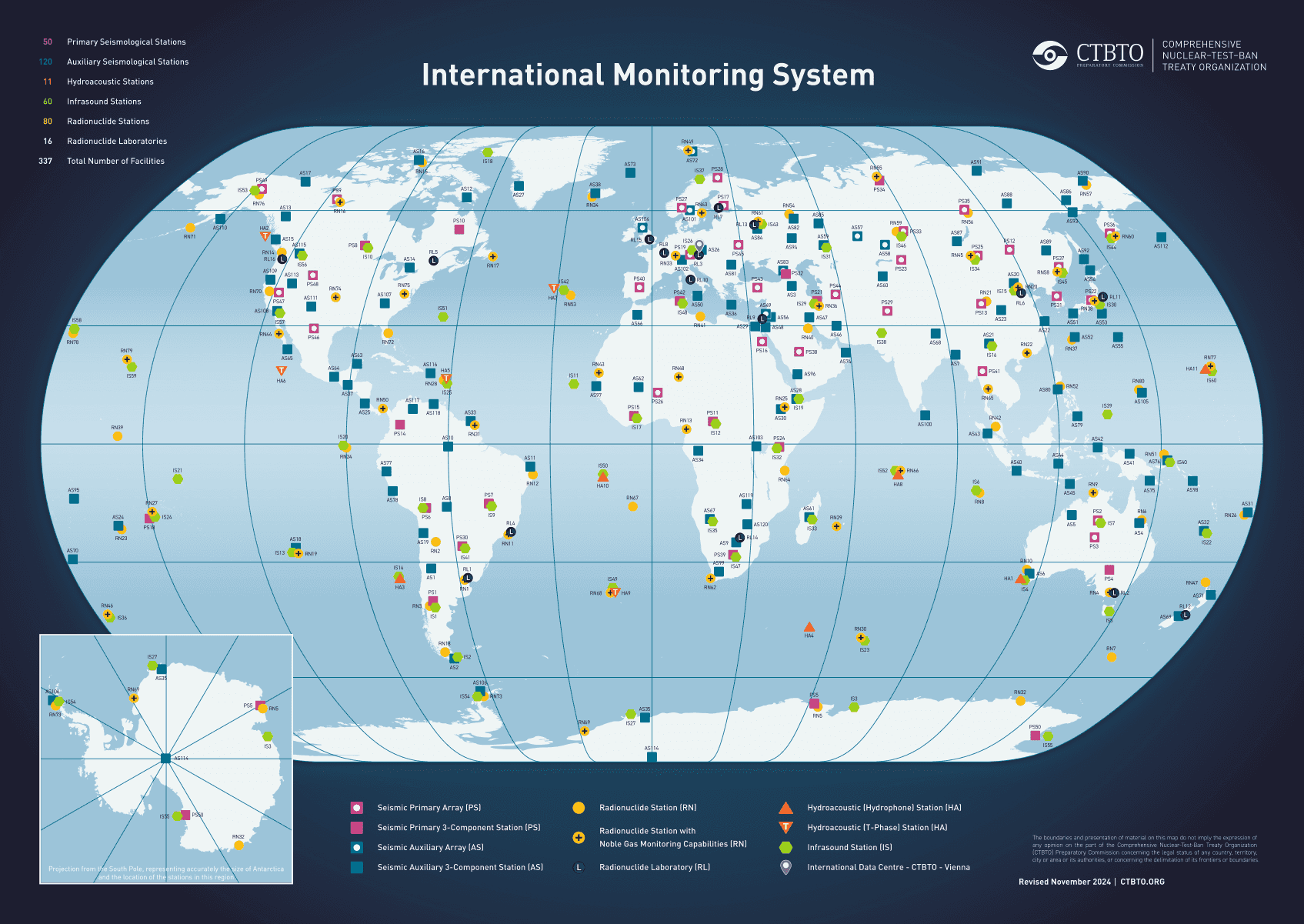This screenshot has height=924, width=1304.
Task: Select hydroacoustic station HA10 in the Atlantic
Action: point(602,477)
